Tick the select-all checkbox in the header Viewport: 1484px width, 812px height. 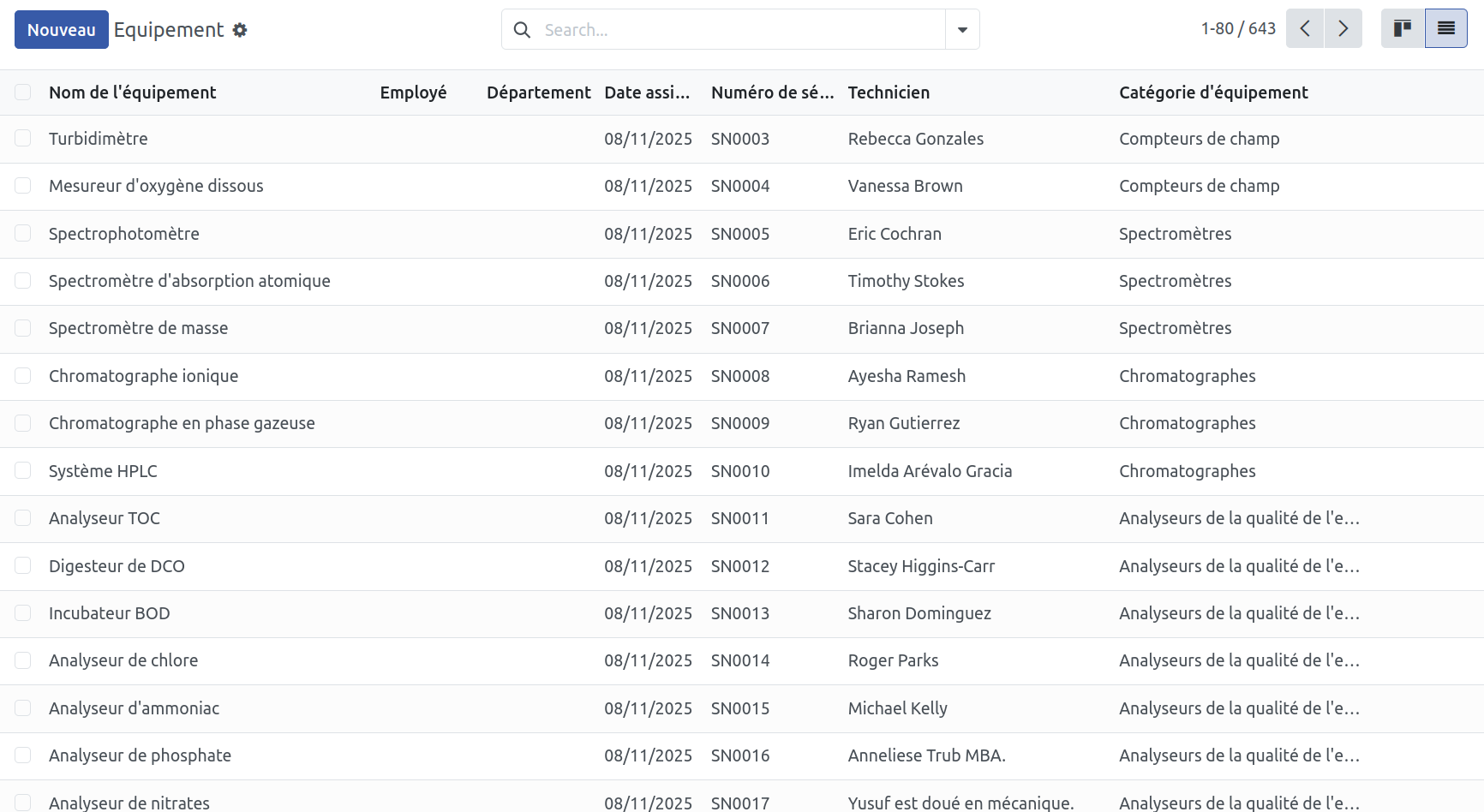pos(23,92)
